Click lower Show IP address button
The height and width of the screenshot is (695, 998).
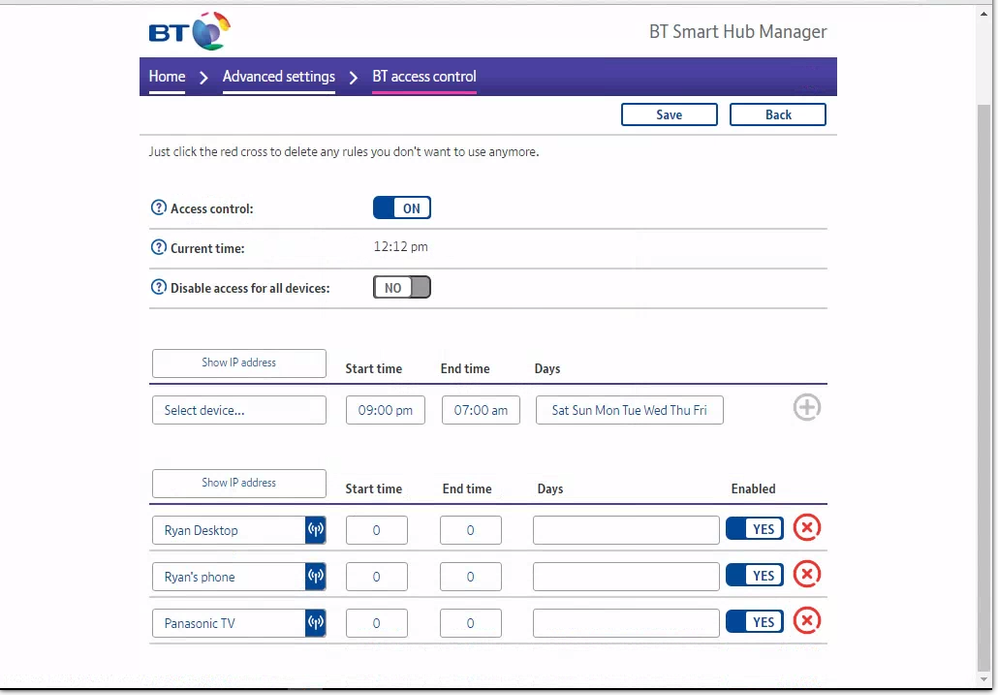[x=239, y=483]
